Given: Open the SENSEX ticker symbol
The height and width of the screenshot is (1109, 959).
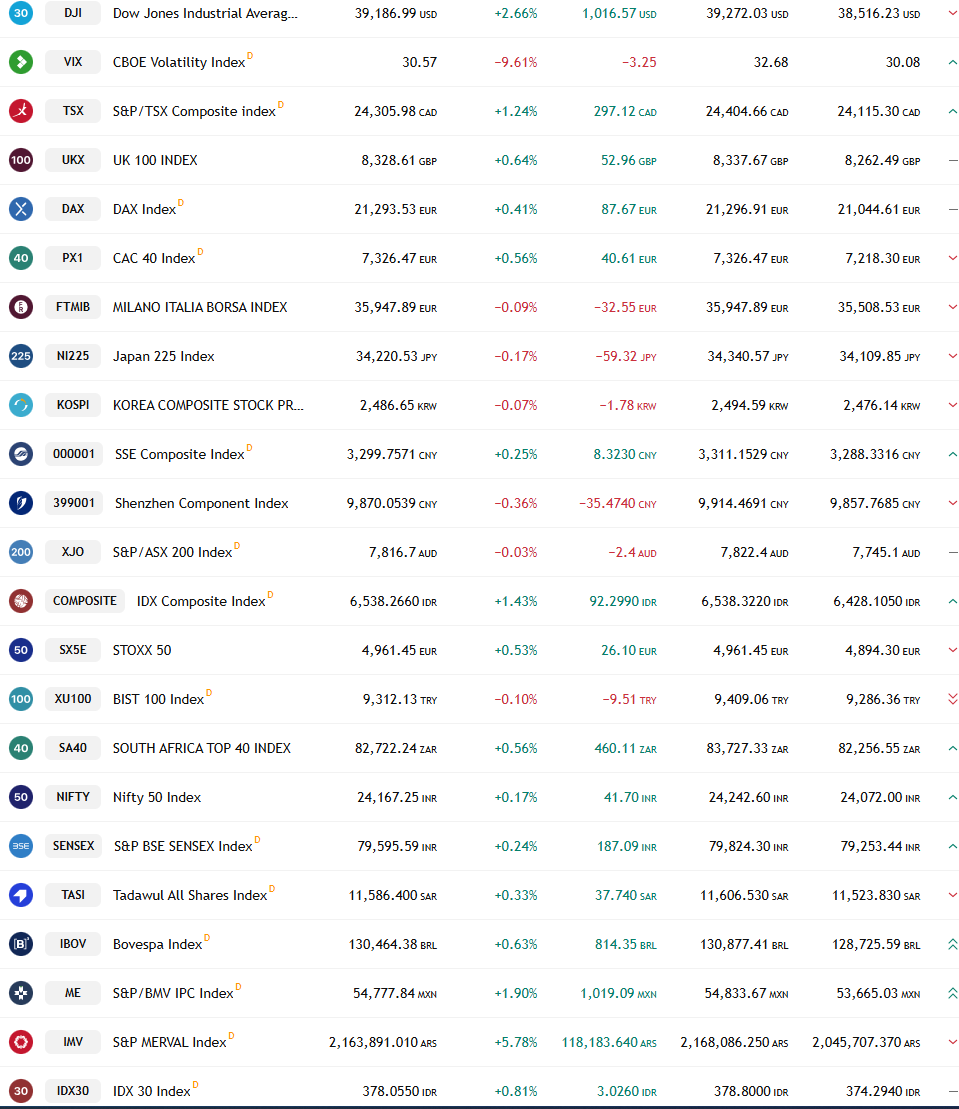Looking at the screenshot, I should click(74, 846).
